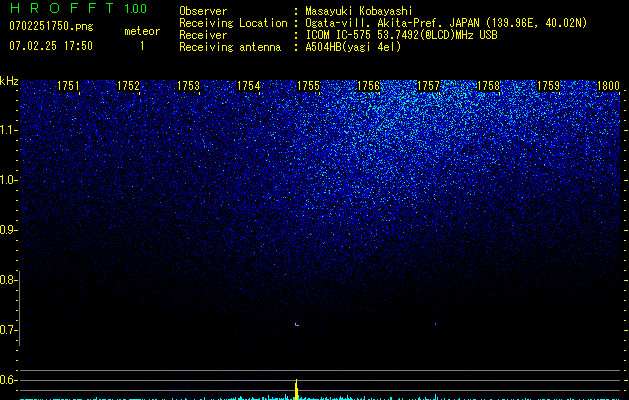629x400 pixels.
Task: Click the 1757 time axis marker
Action: [x=428, y=86]
